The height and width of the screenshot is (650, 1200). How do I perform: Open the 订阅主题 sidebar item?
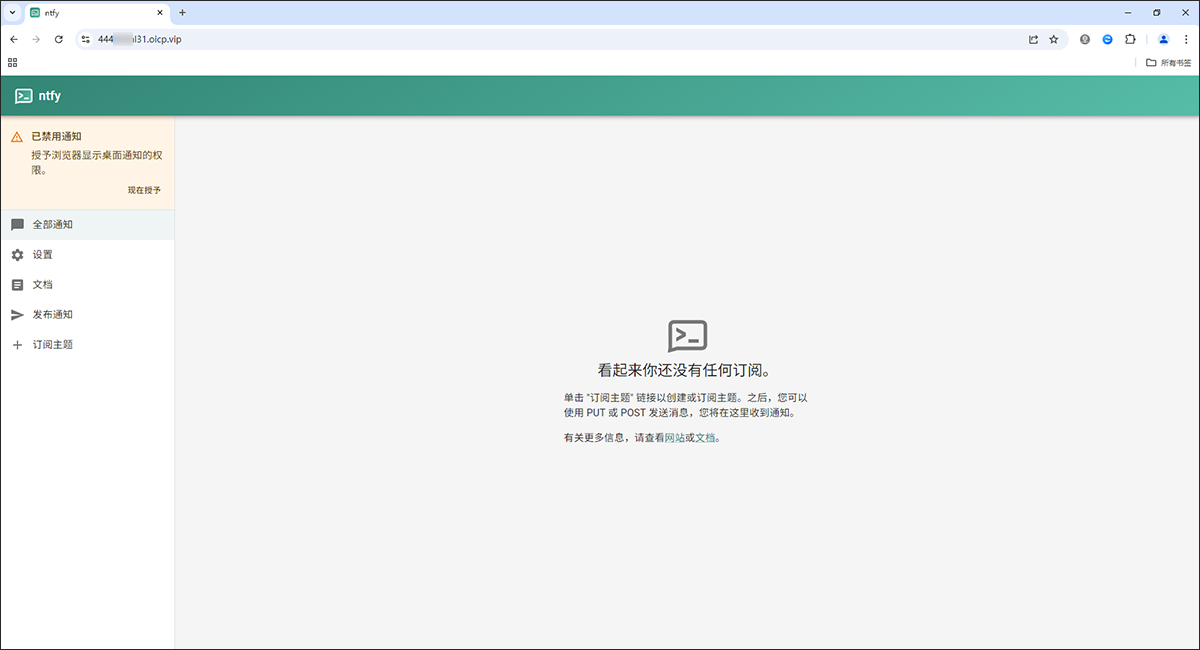point(87,345)
